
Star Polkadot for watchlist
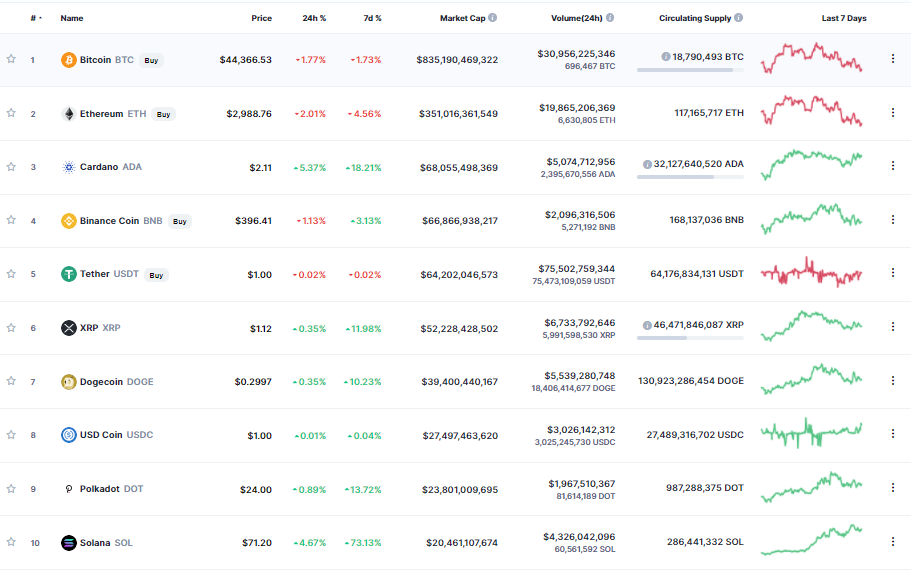tap(11, 488)
